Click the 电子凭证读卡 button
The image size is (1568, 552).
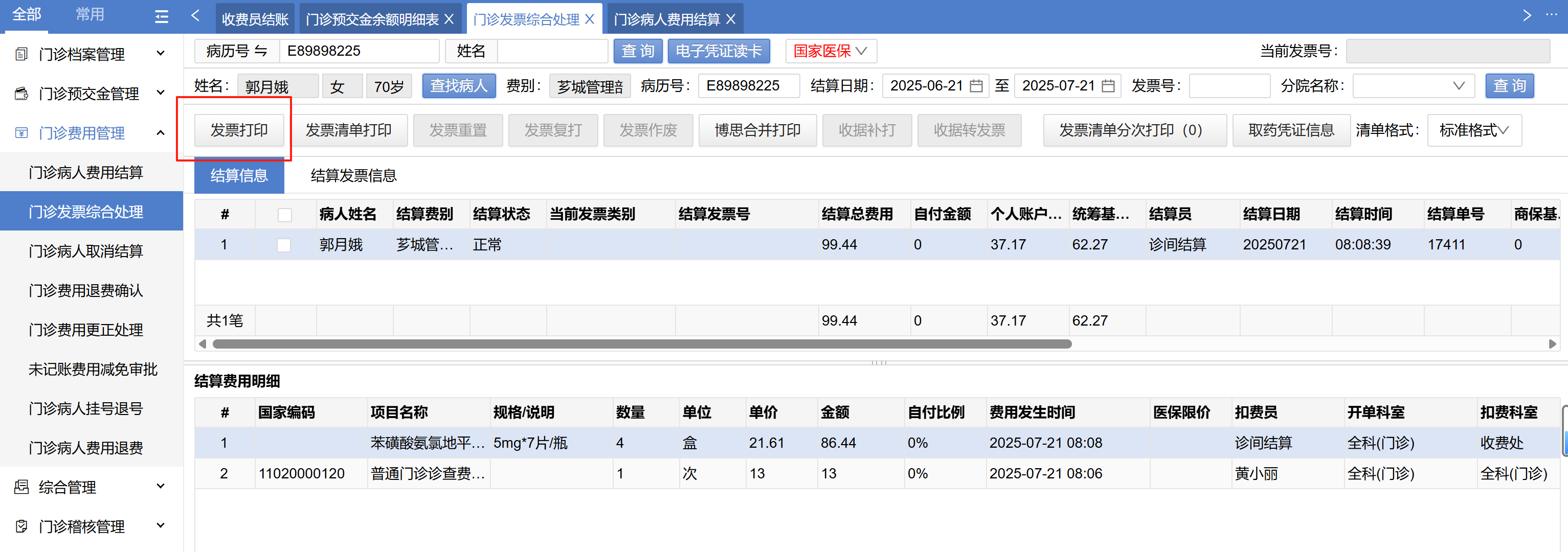click(718, 51)
